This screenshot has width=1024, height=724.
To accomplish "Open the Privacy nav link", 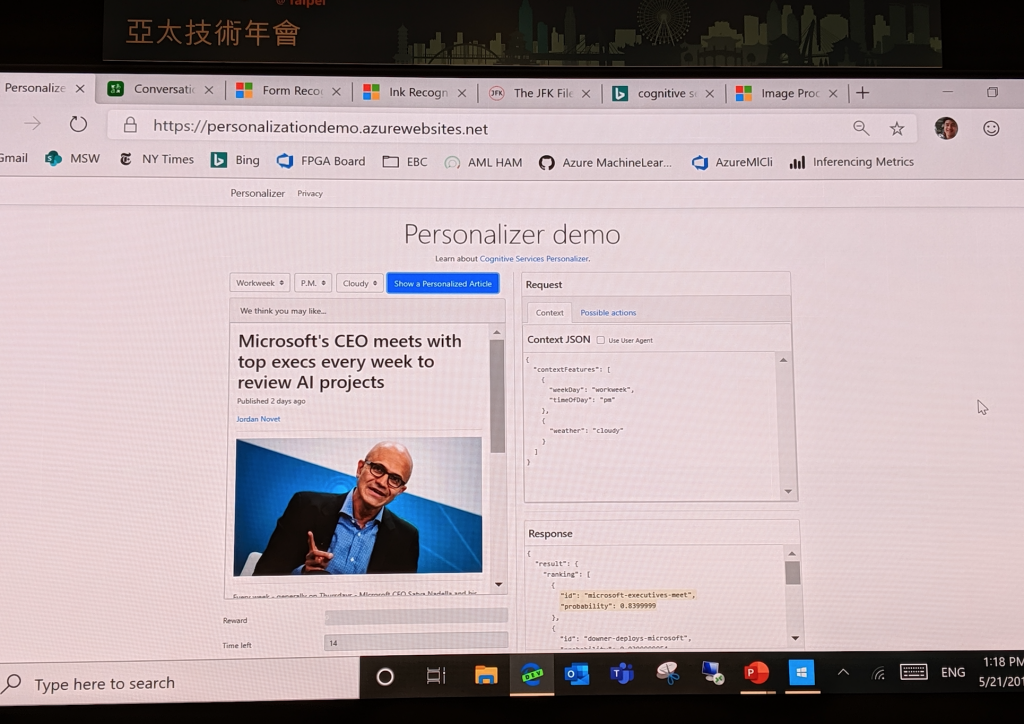I will click(310, 193).
